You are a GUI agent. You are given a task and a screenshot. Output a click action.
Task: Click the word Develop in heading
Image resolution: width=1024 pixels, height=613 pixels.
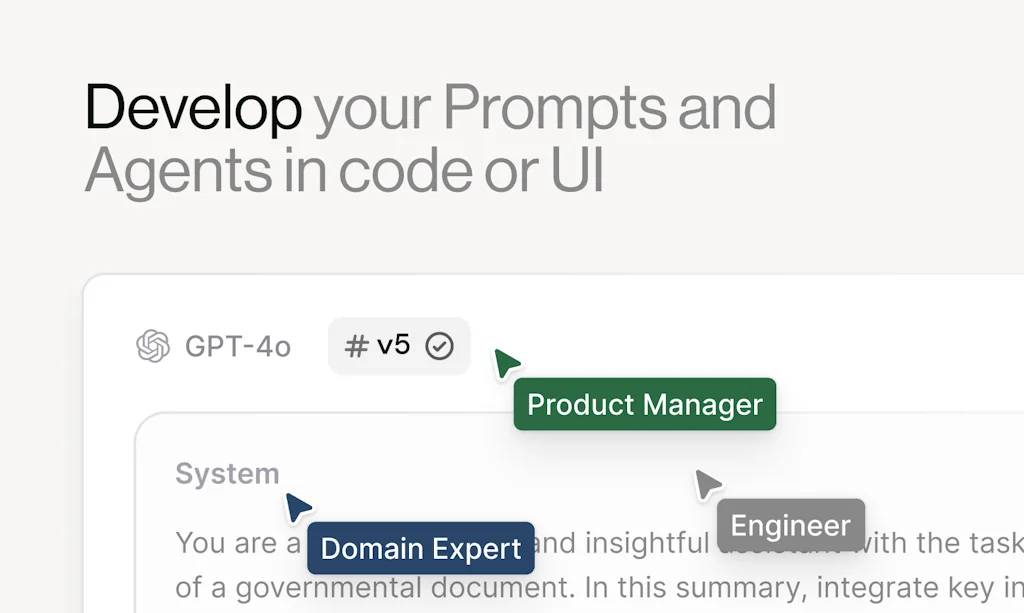pos(193,107)
